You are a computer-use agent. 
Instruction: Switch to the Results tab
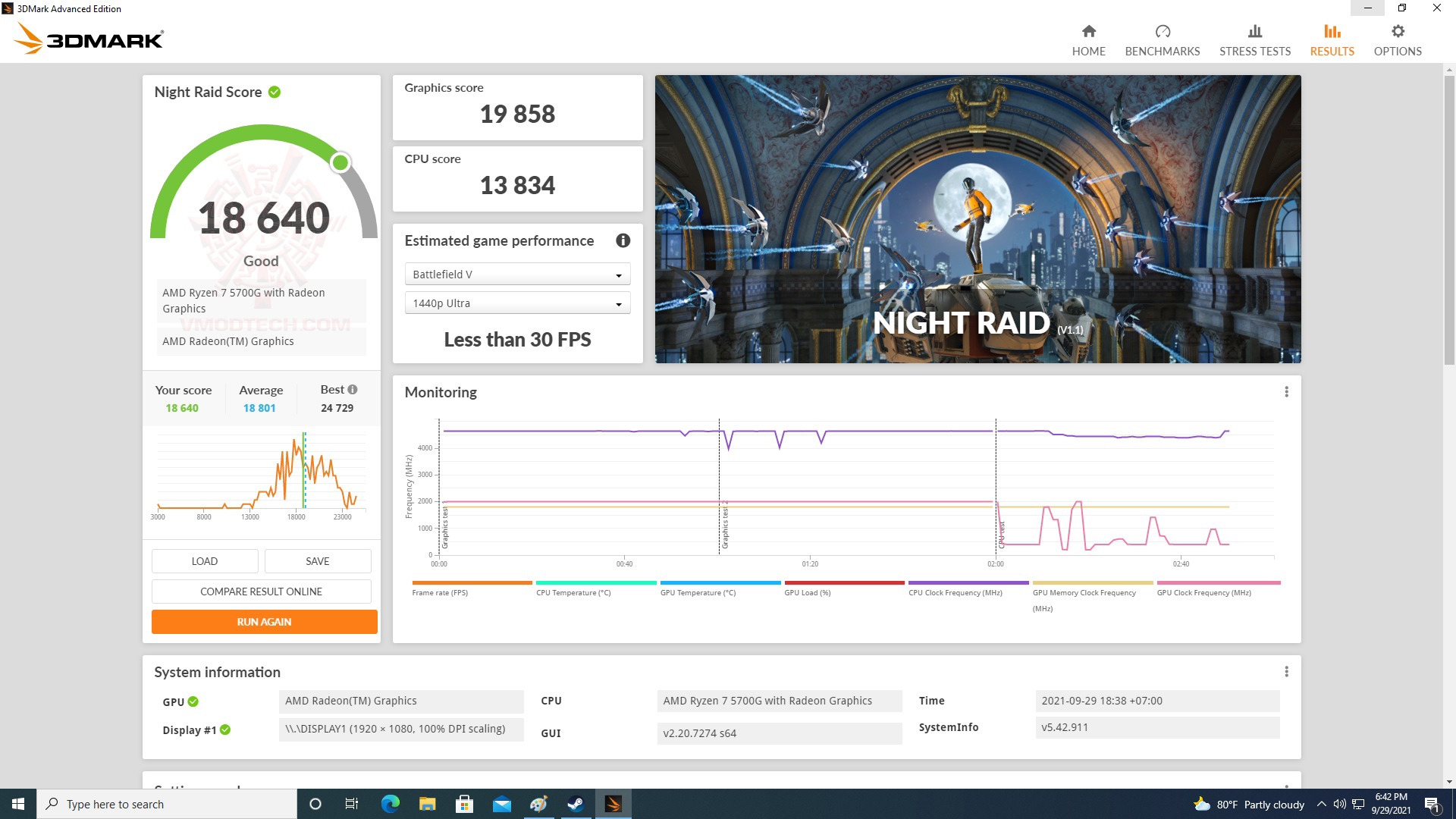point(1332,40)
